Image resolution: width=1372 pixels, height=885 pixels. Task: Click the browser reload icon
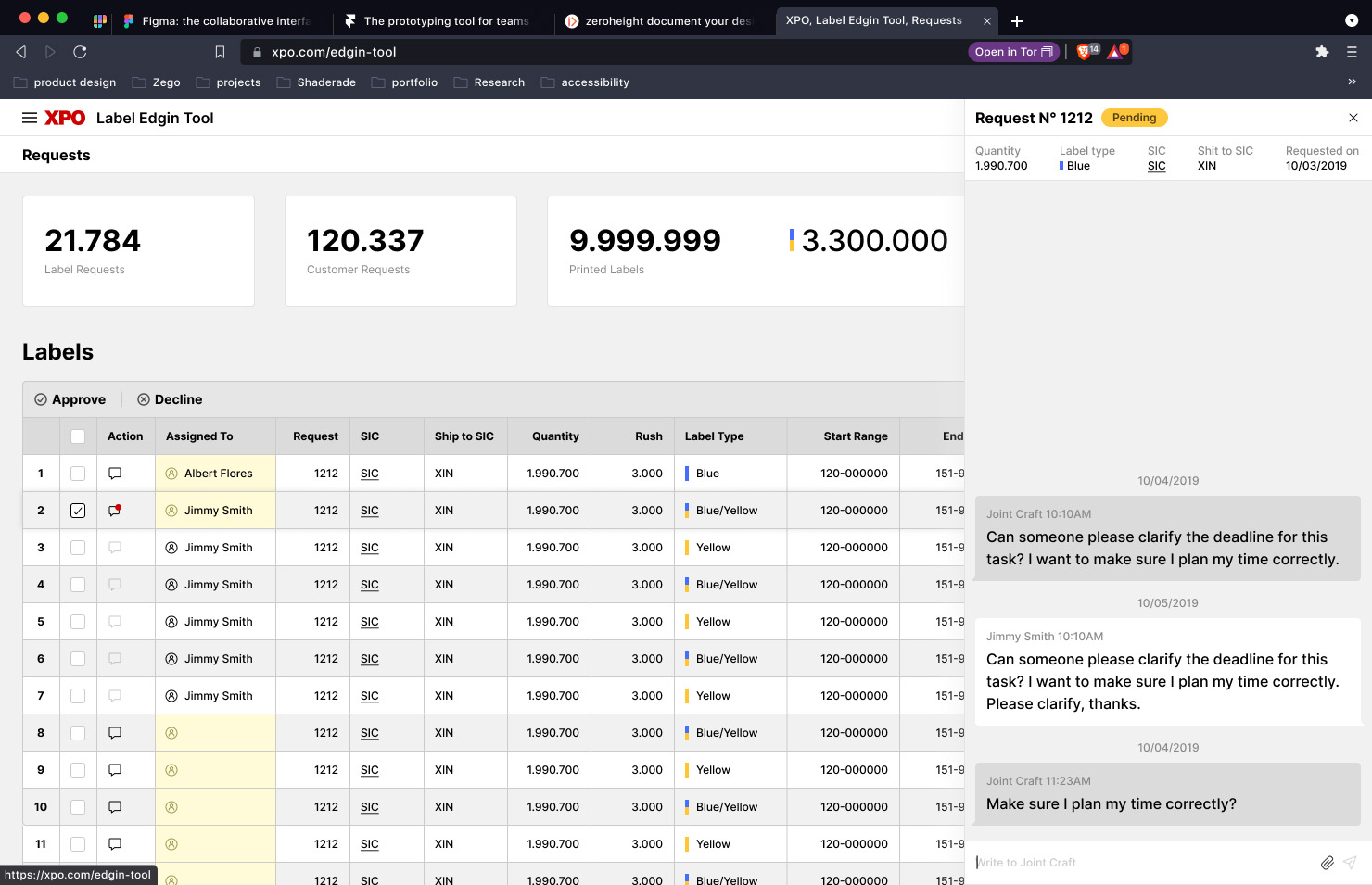[80, 52]
